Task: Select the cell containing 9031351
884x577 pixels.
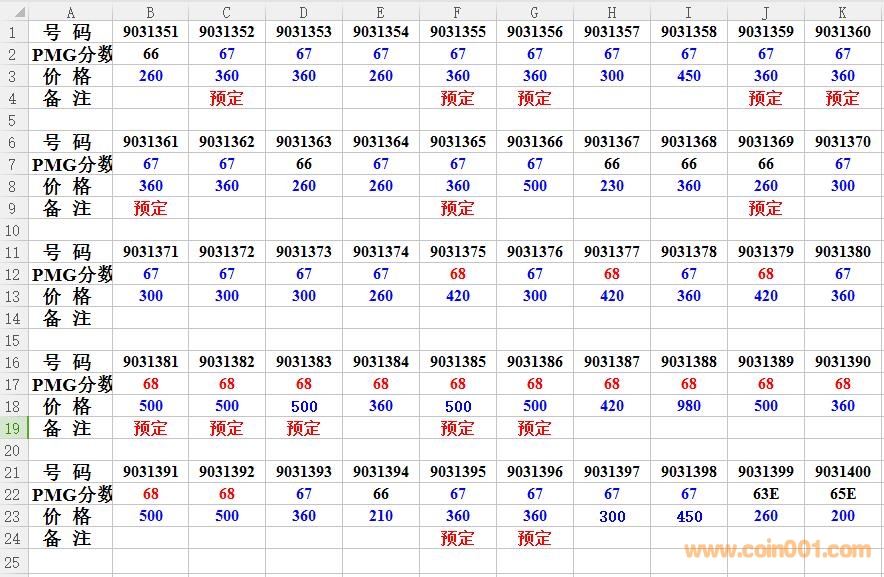Action: point(150,32)
